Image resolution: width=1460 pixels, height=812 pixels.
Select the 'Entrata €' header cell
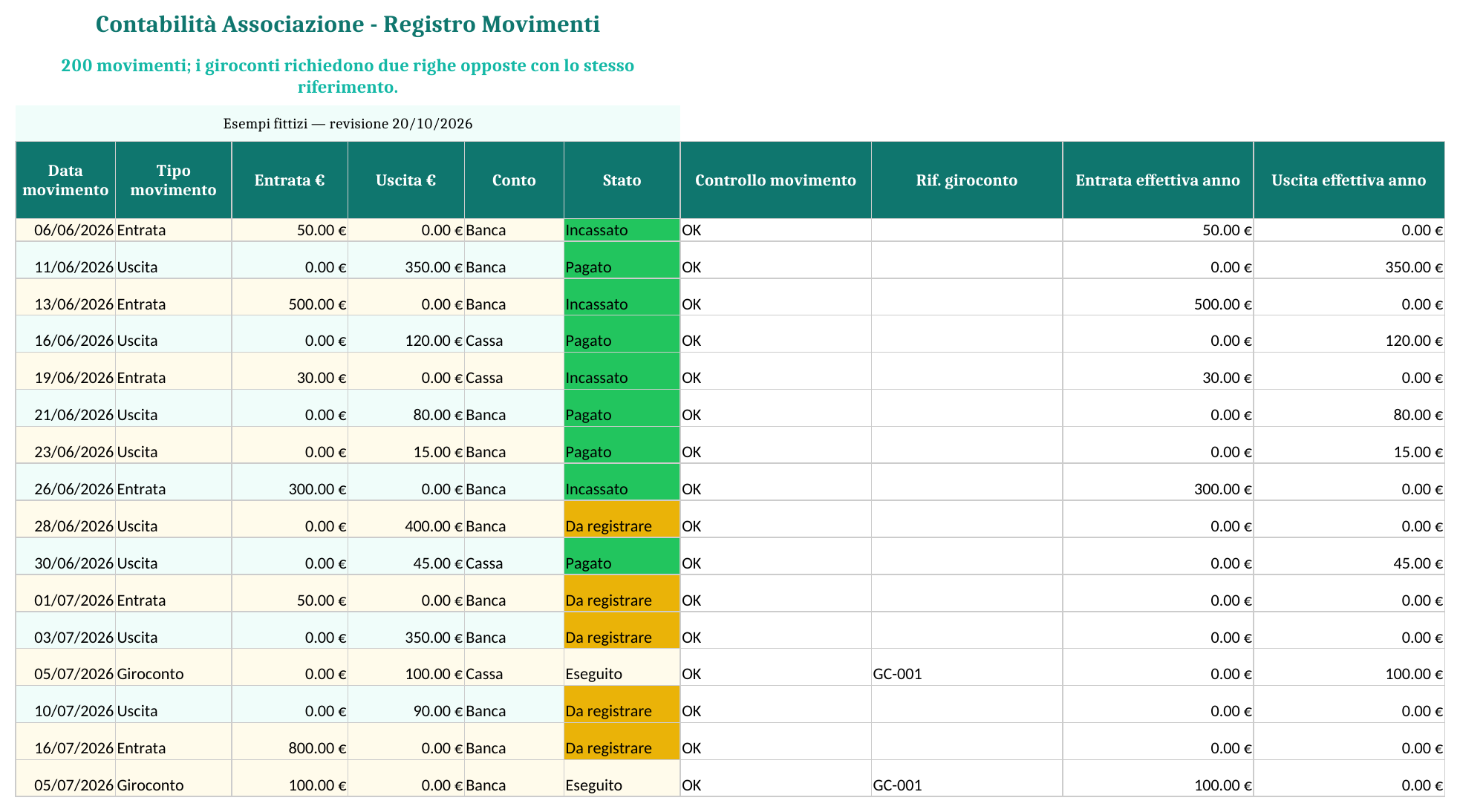pos(290,180)
